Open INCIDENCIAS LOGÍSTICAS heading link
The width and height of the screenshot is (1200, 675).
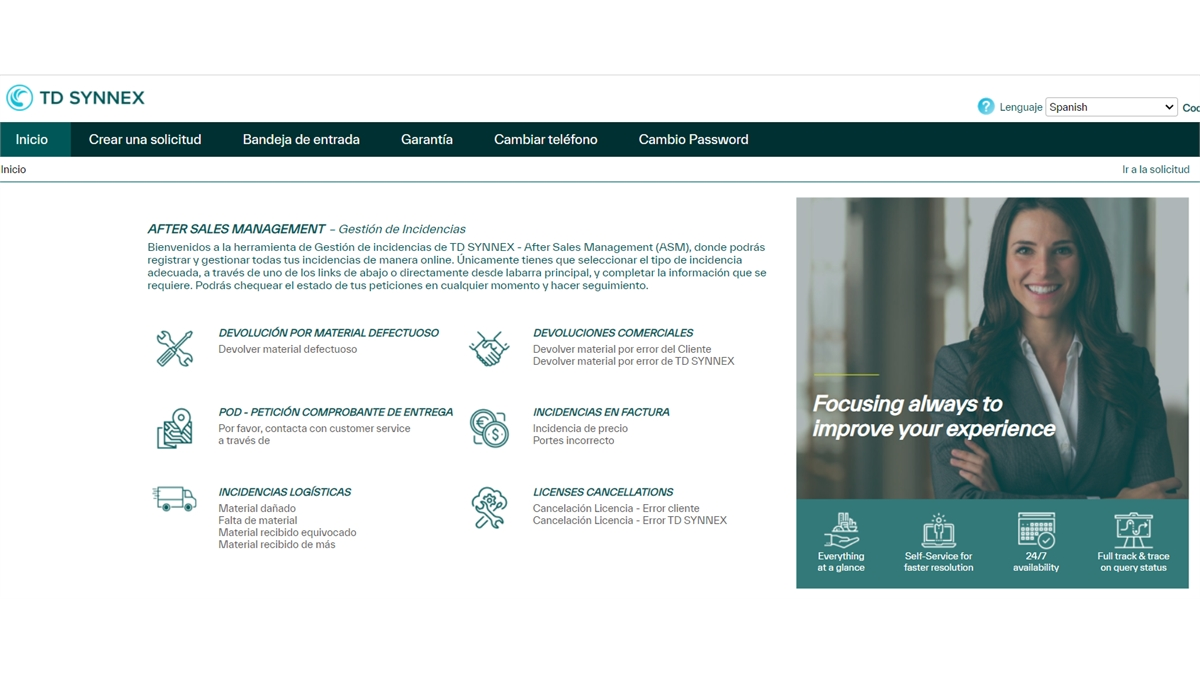tap(285, 492)
